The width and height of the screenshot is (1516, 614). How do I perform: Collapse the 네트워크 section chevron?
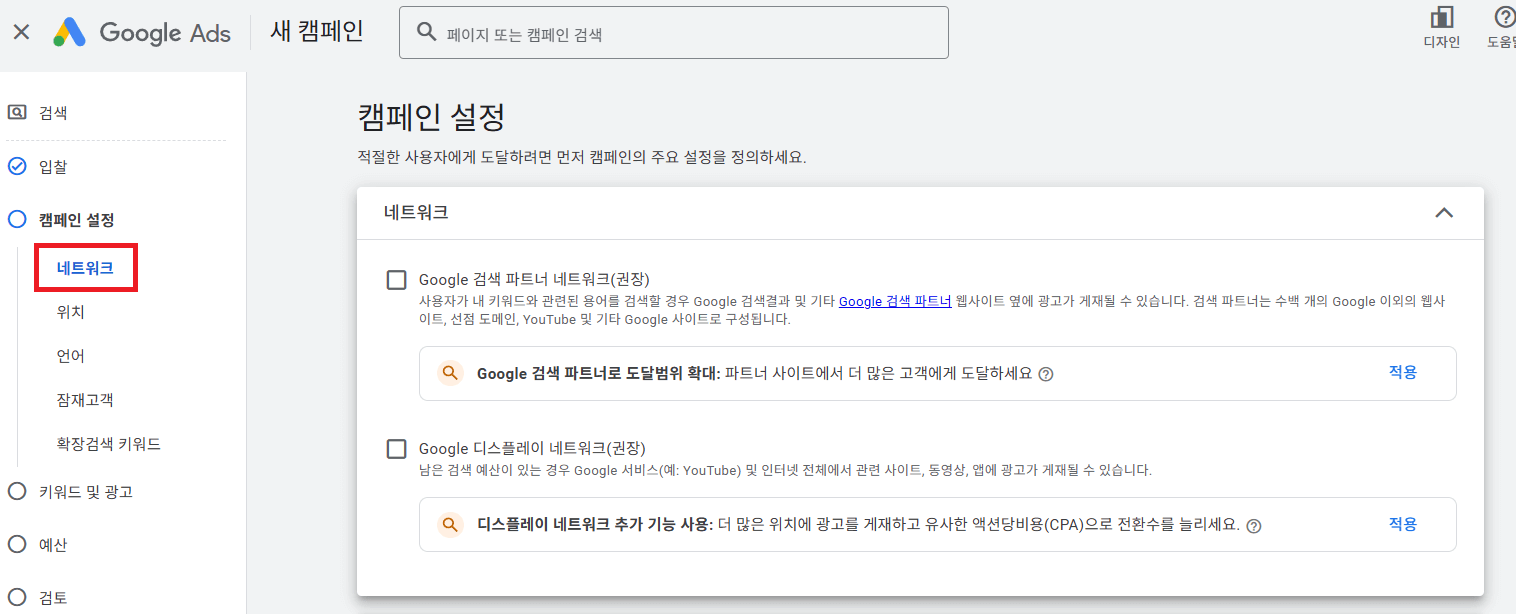coord(1443,212)
